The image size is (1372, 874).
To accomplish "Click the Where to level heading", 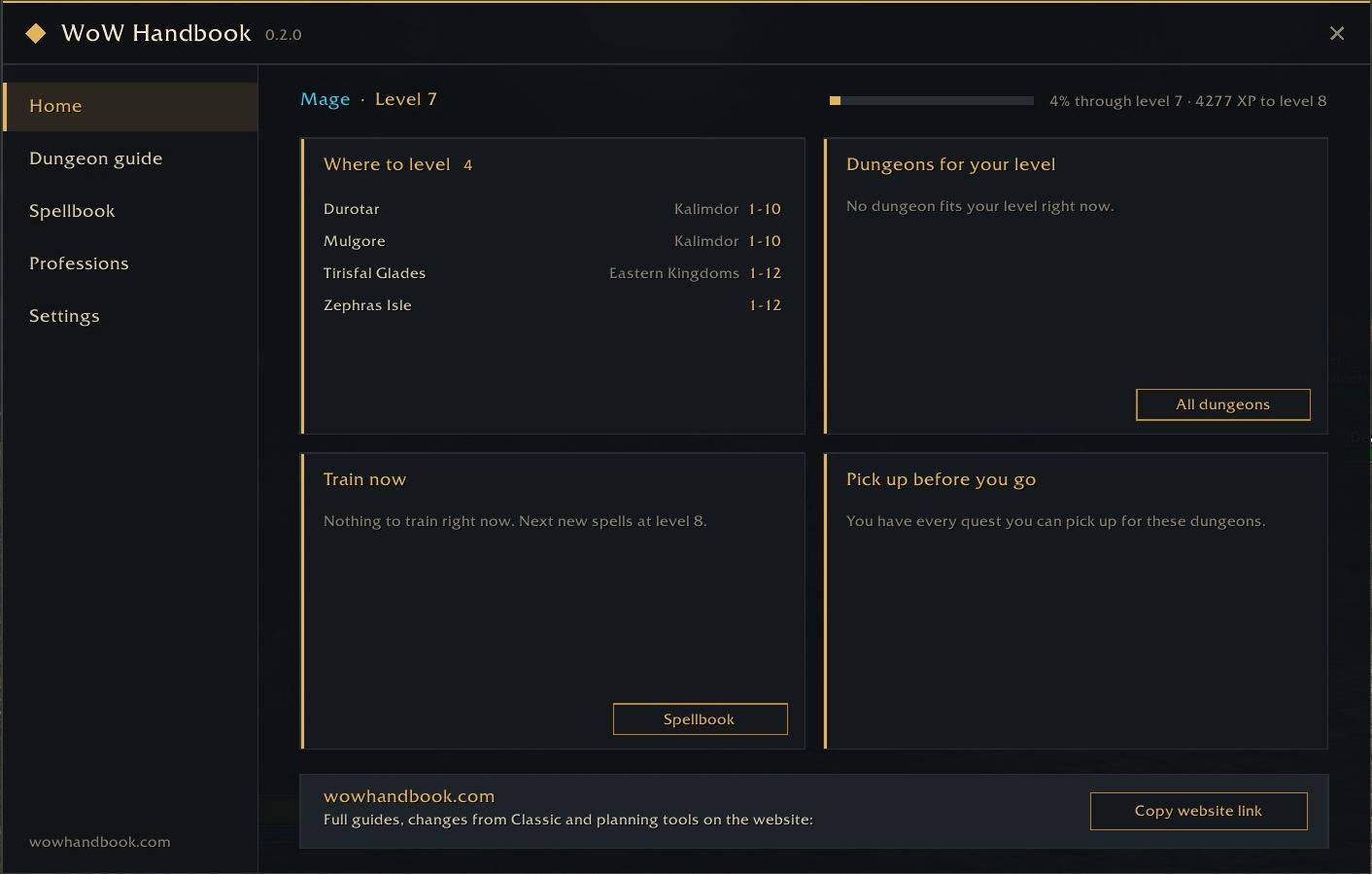I will click(x=387, y=164).
